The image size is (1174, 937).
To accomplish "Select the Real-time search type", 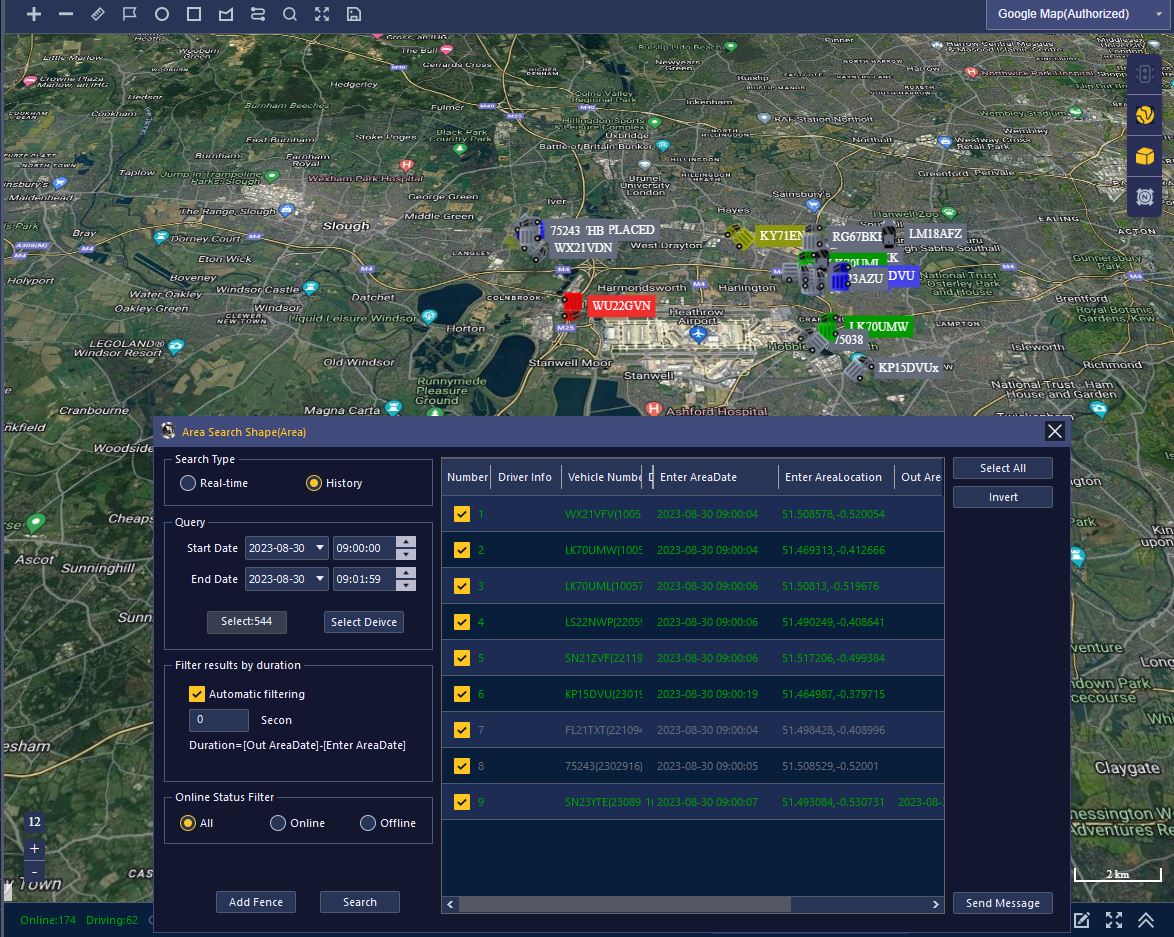I will [188, 483].
